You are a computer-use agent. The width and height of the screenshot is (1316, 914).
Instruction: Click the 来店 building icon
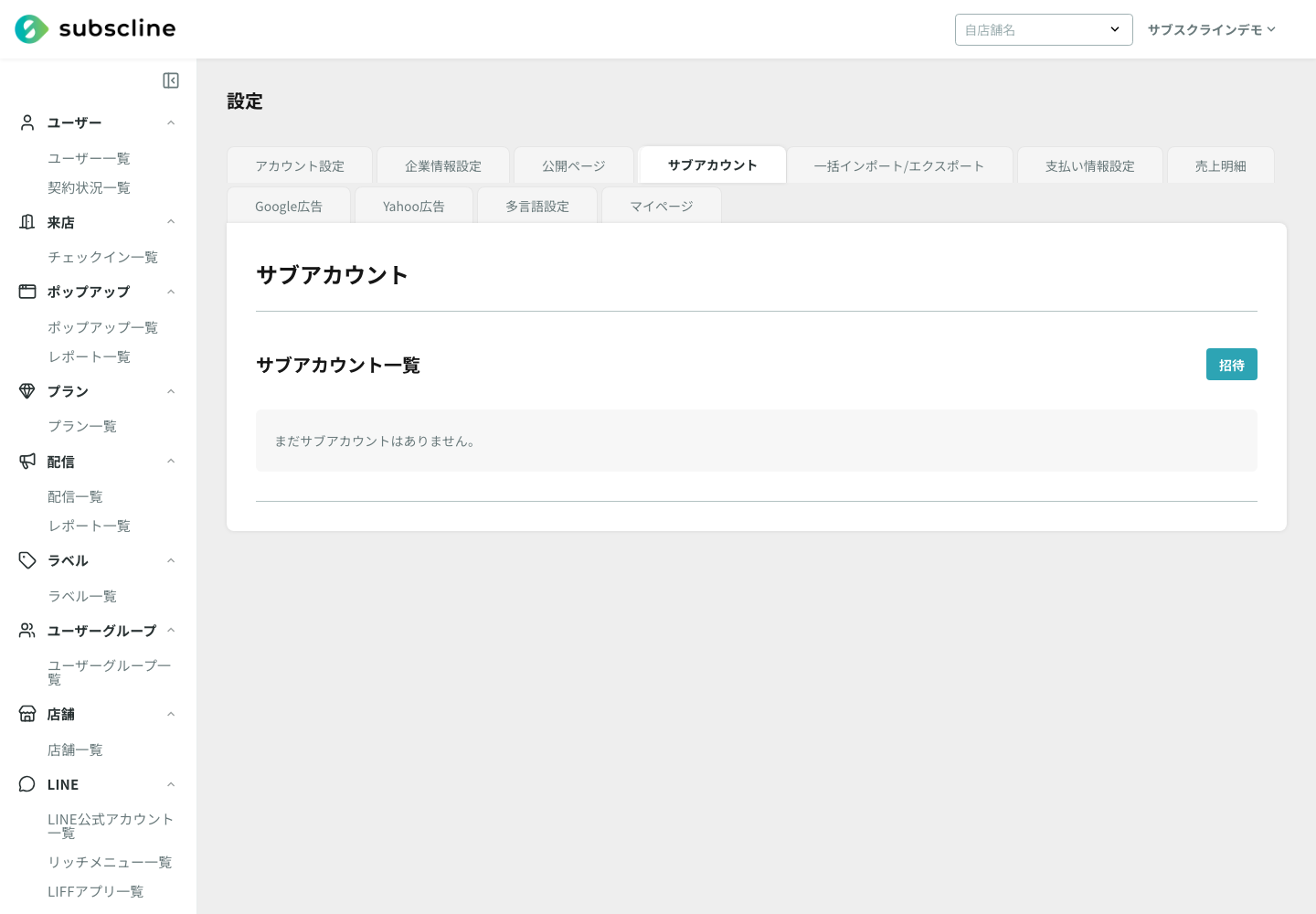click(x=27, y=222)
